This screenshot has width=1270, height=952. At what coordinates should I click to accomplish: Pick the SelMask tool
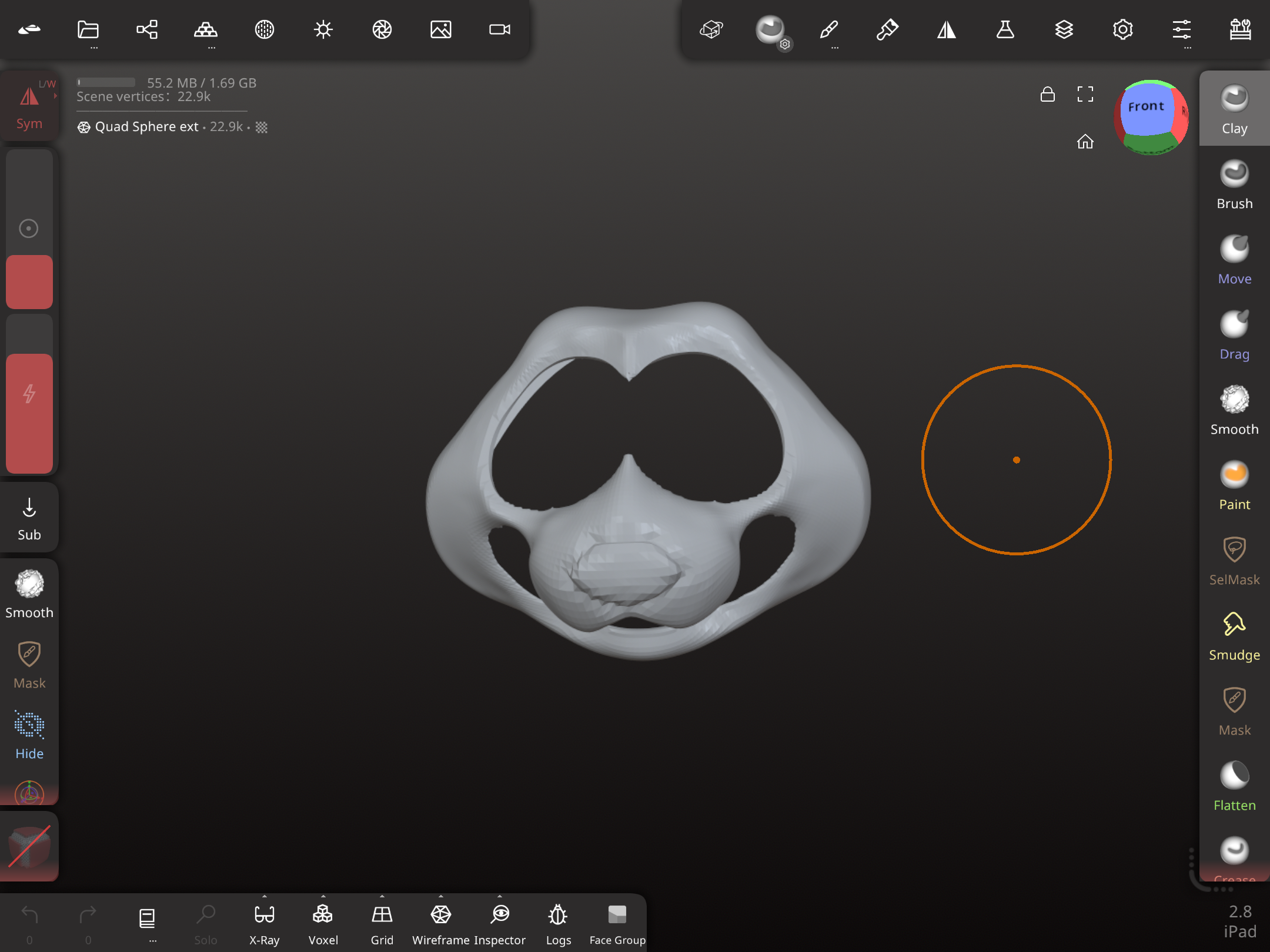1234,561
